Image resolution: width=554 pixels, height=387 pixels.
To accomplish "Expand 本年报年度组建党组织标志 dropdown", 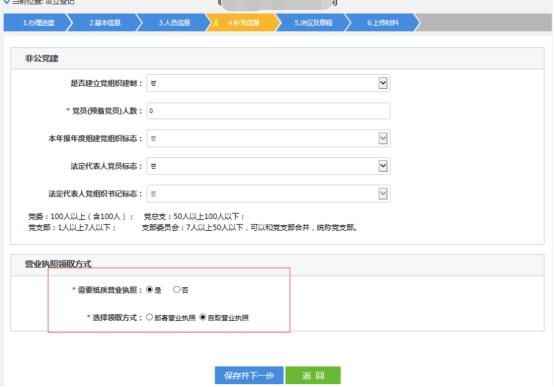I will pyautogui.click(x=269, y=139).
